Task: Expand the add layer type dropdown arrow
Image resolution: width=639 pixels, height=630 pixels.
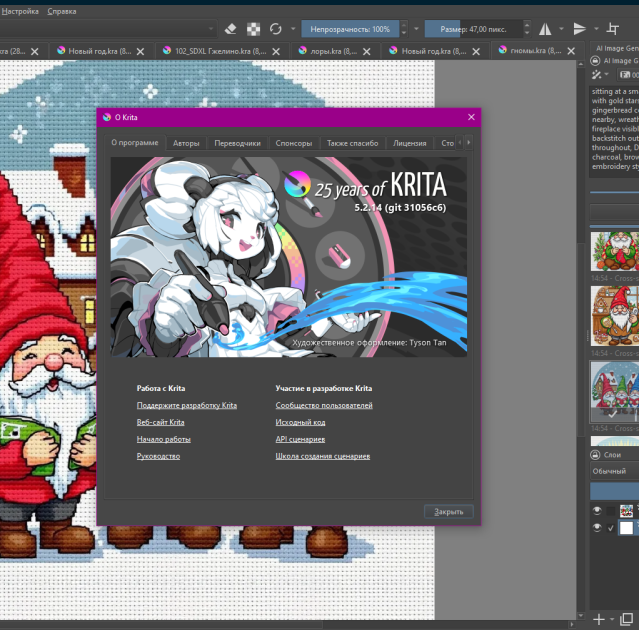Action: tap(612, 619)
